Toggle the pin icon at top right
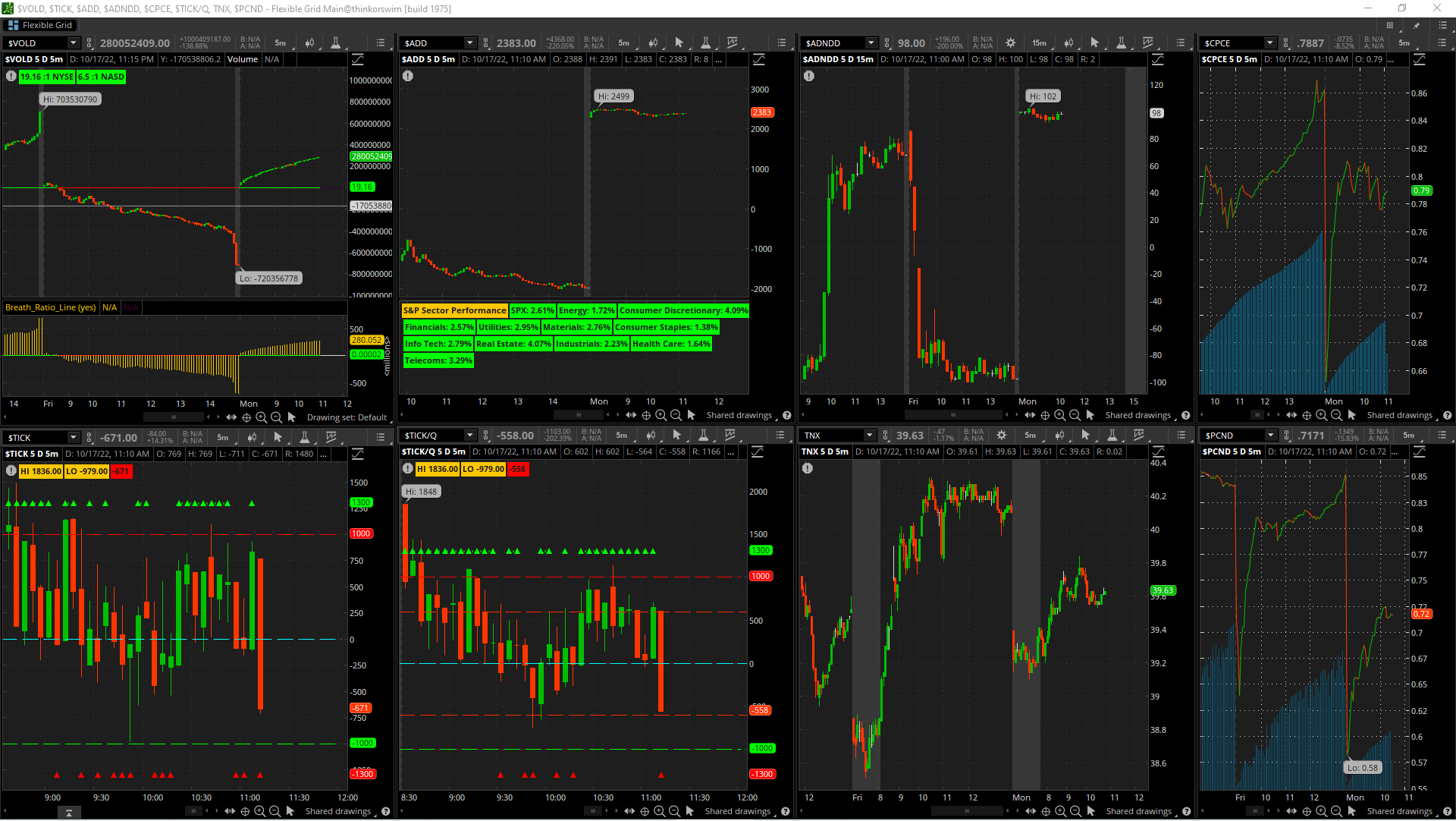Screen dimensions: 1456x821 click(1416, 25)
